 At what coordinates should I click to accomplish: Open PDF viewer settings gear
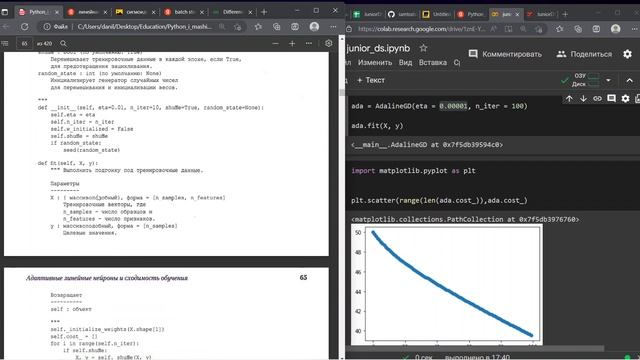[x=329, y=43]
